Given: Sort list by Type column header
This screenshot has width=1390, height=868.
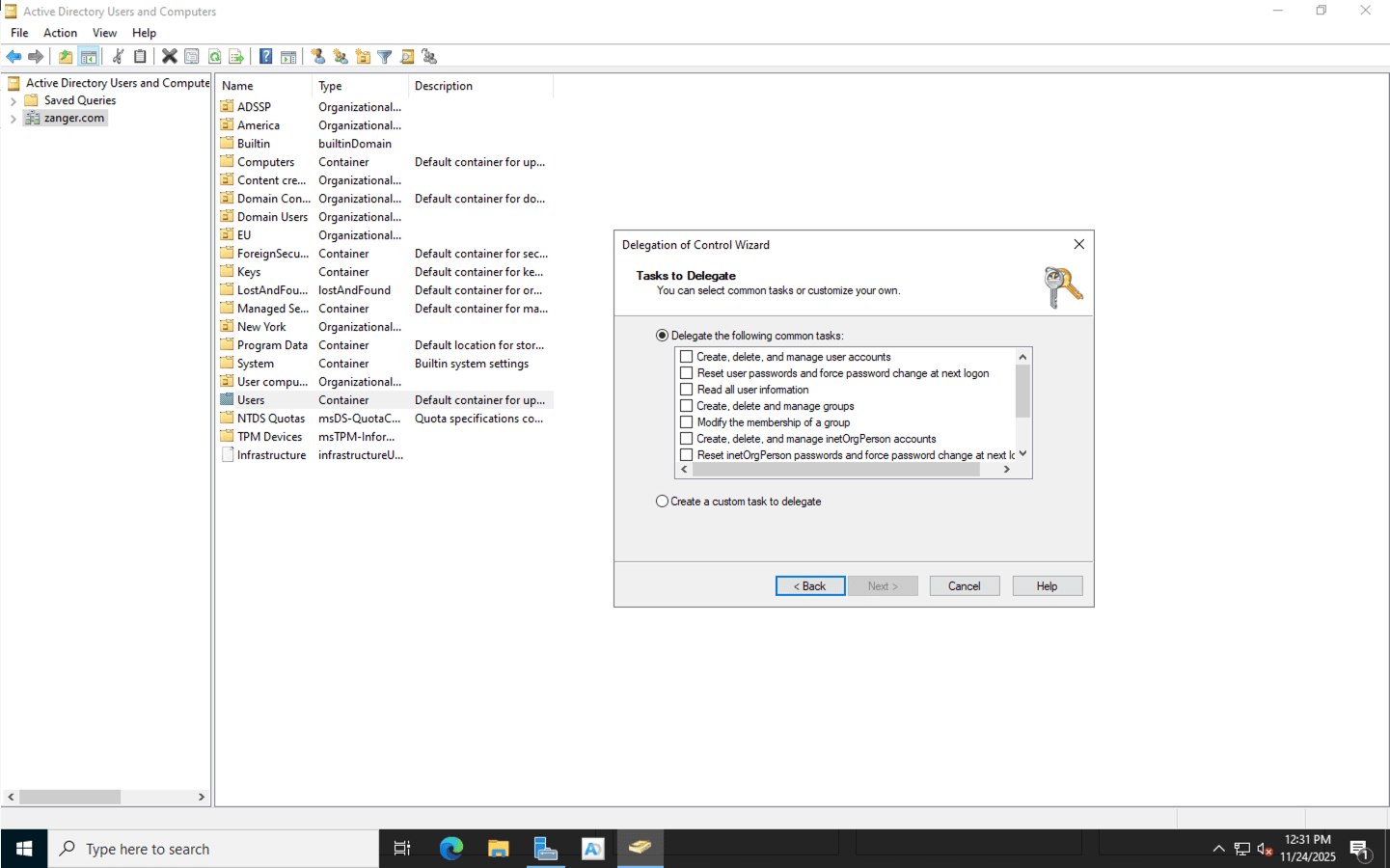Looking at the screenshot, I should (x=361, y=86).
